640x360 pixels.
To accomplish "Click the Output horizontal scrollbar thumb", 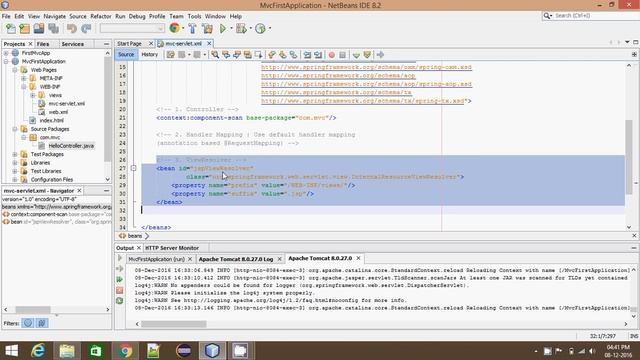I will point(173,324).
